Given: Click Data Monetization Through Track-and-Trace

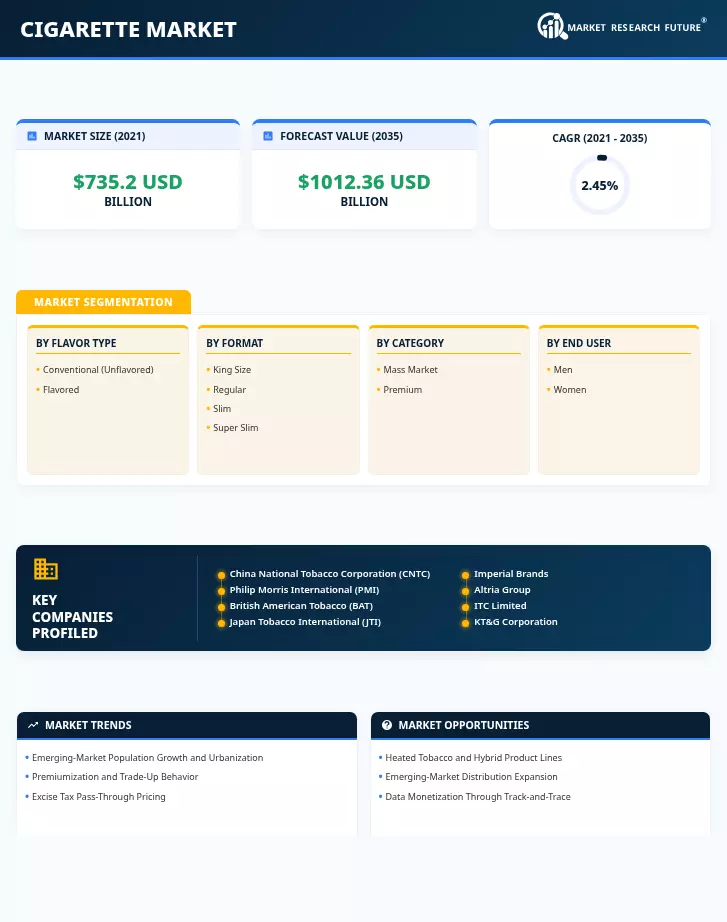Looking at the screenshot, I should tap(478, 797).
